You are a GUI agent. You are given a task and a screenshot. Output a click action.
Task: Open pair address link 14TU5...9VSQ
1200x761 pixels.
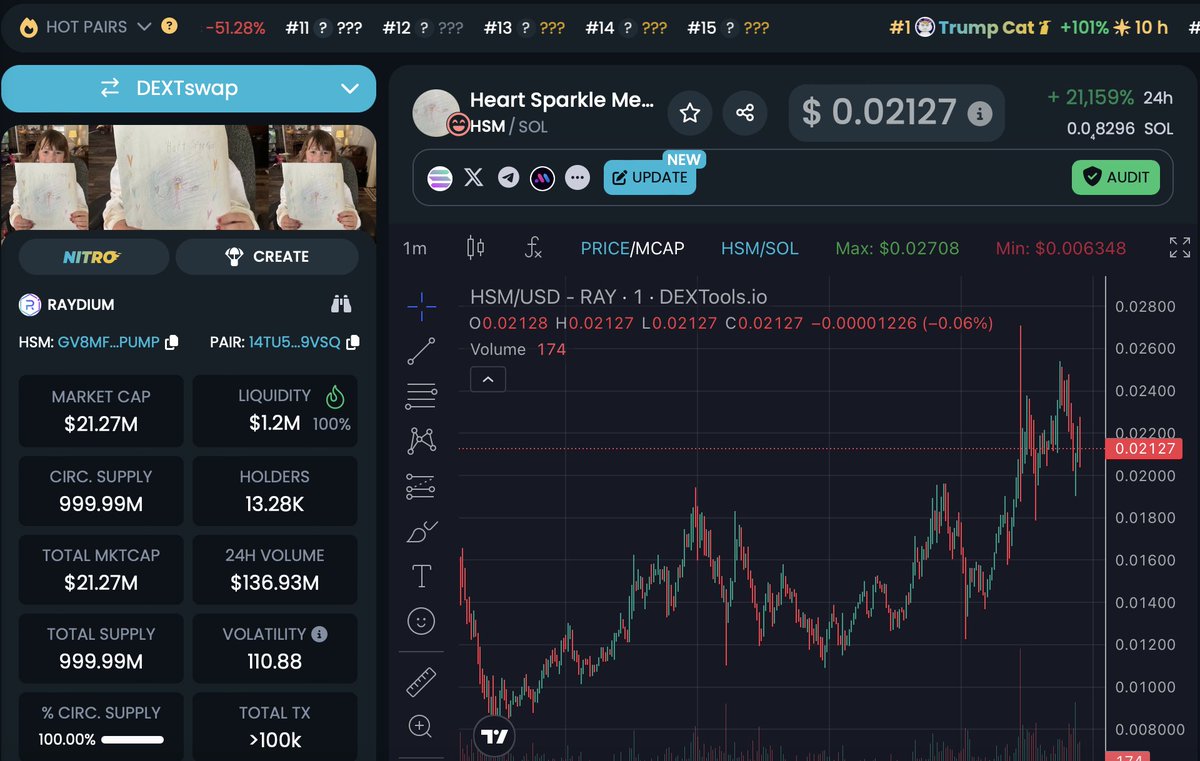click(x=295, y=342)
